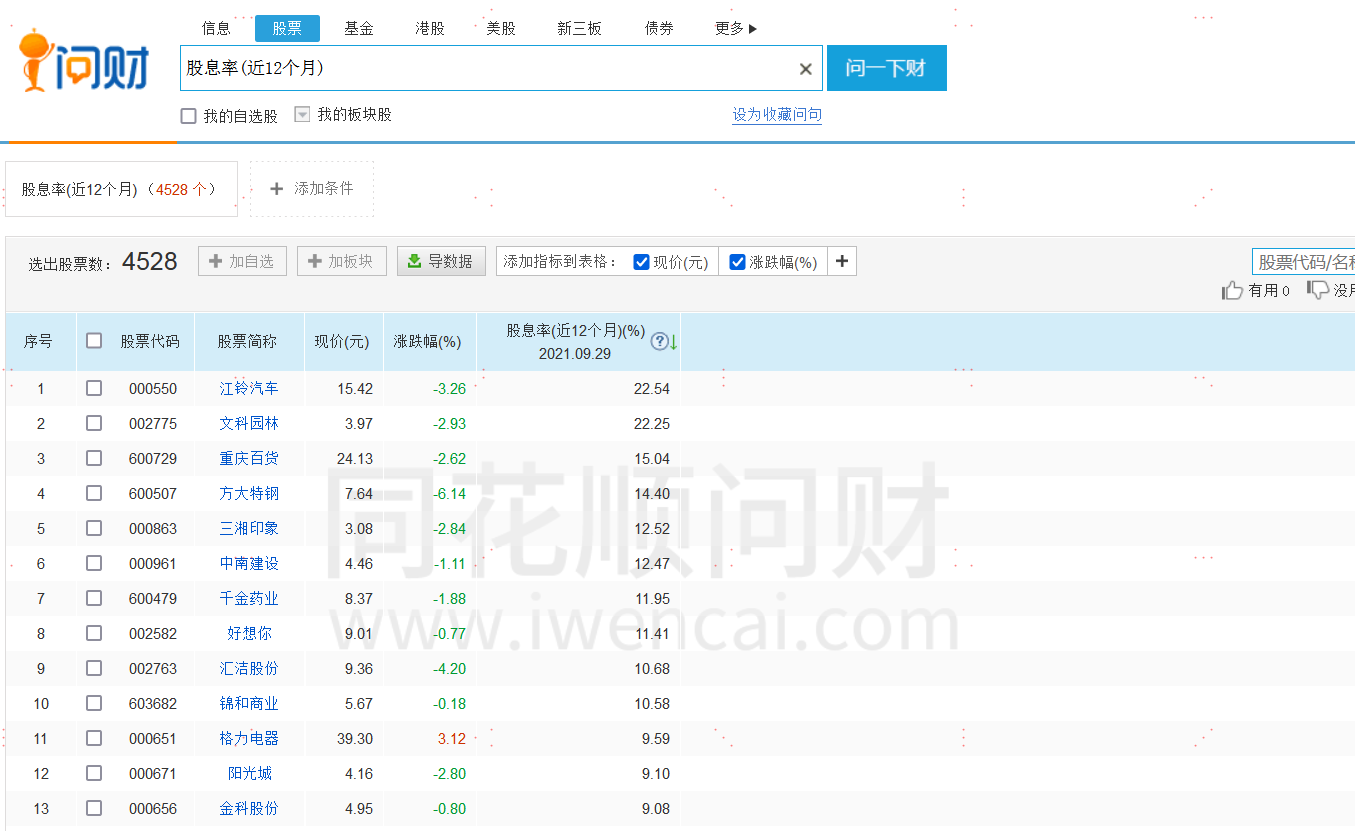This screenshot has width=1355, height=831.
Task: Open the help icon beside 股息率 header
Action: (x=659, y=341)
